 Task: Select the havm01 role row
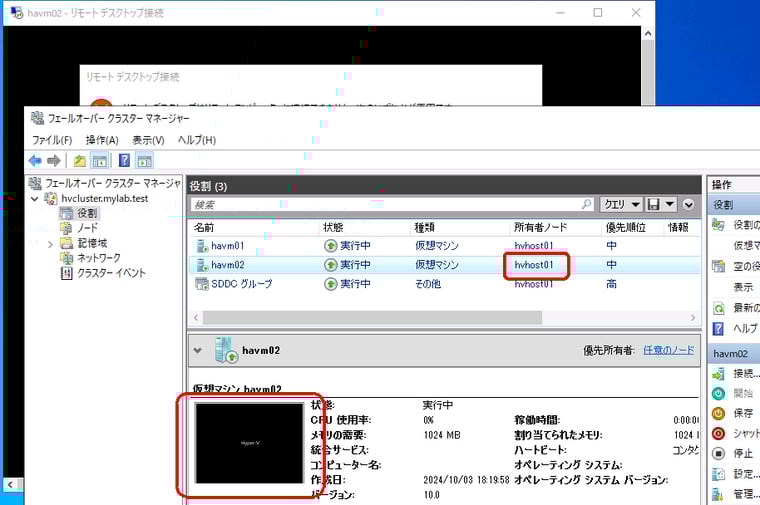pyautogui.click(x=444, y=246)
